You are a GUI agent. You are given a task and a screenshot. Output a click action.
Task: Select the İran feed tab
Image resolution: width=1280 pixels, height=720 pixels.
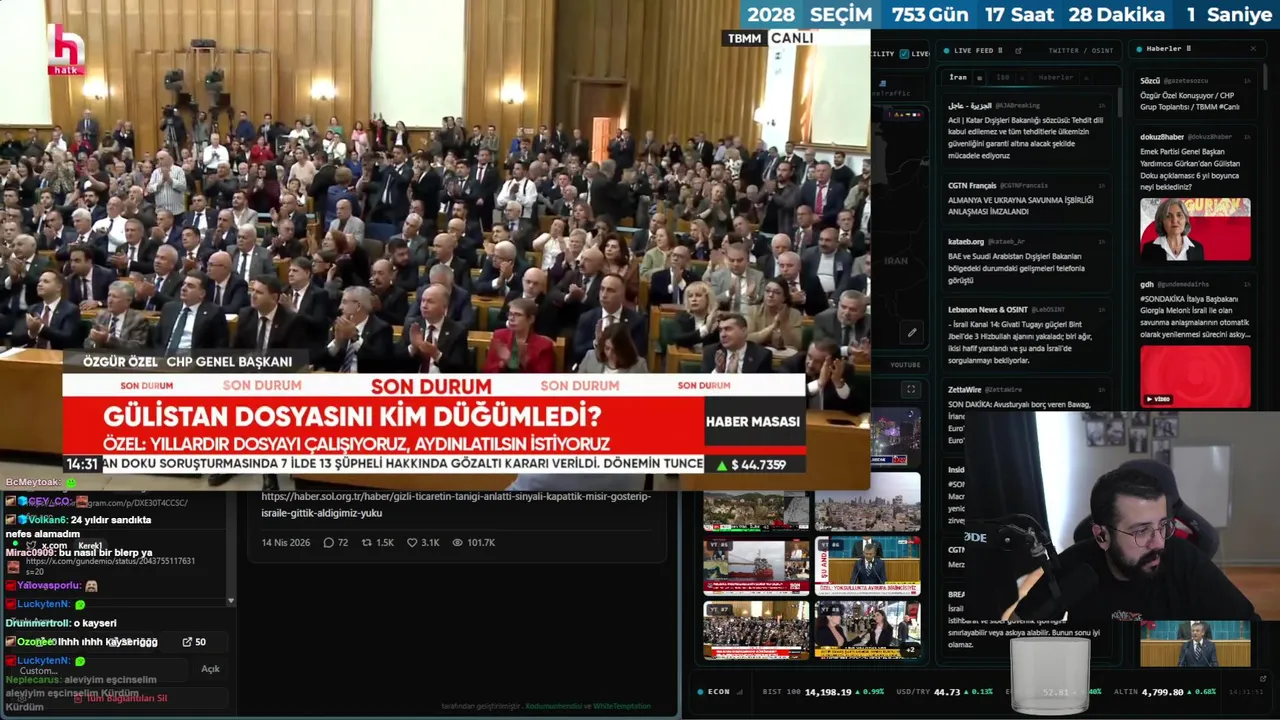(x=958, y=77)
